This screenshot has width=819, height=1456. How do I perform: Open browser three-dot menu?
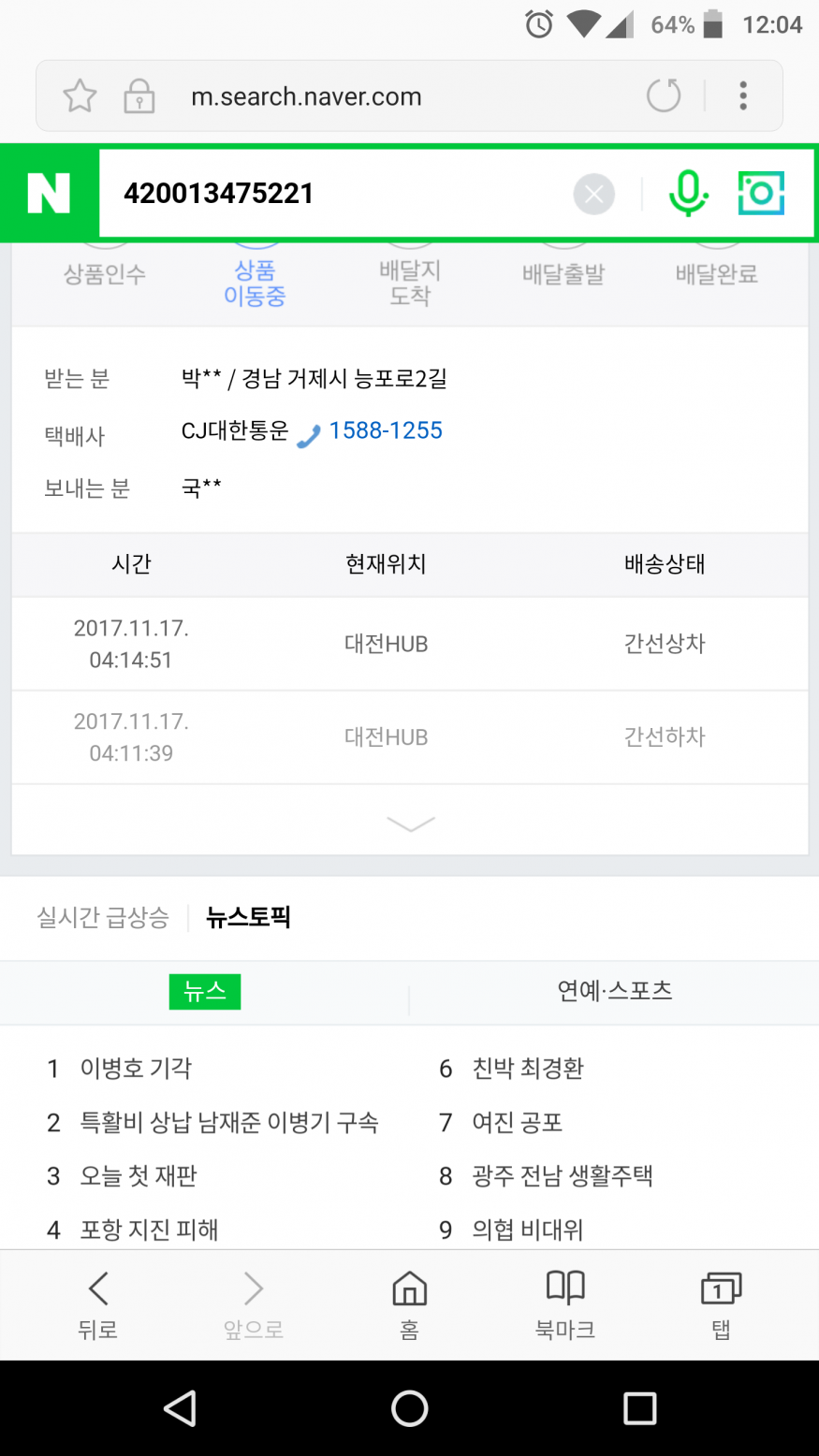(x=743, y=95)
